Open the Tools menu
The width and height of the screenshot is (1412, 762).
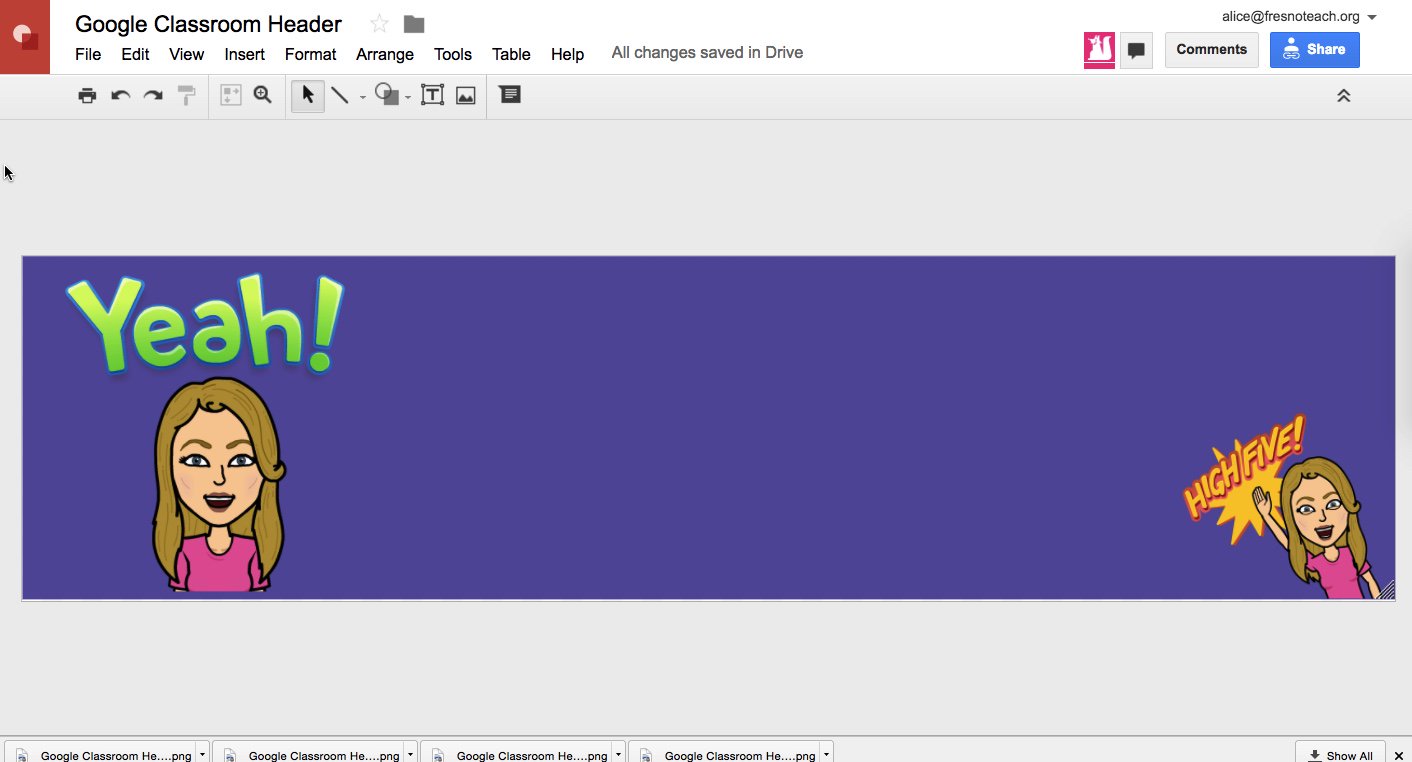[x=452, y=54]
